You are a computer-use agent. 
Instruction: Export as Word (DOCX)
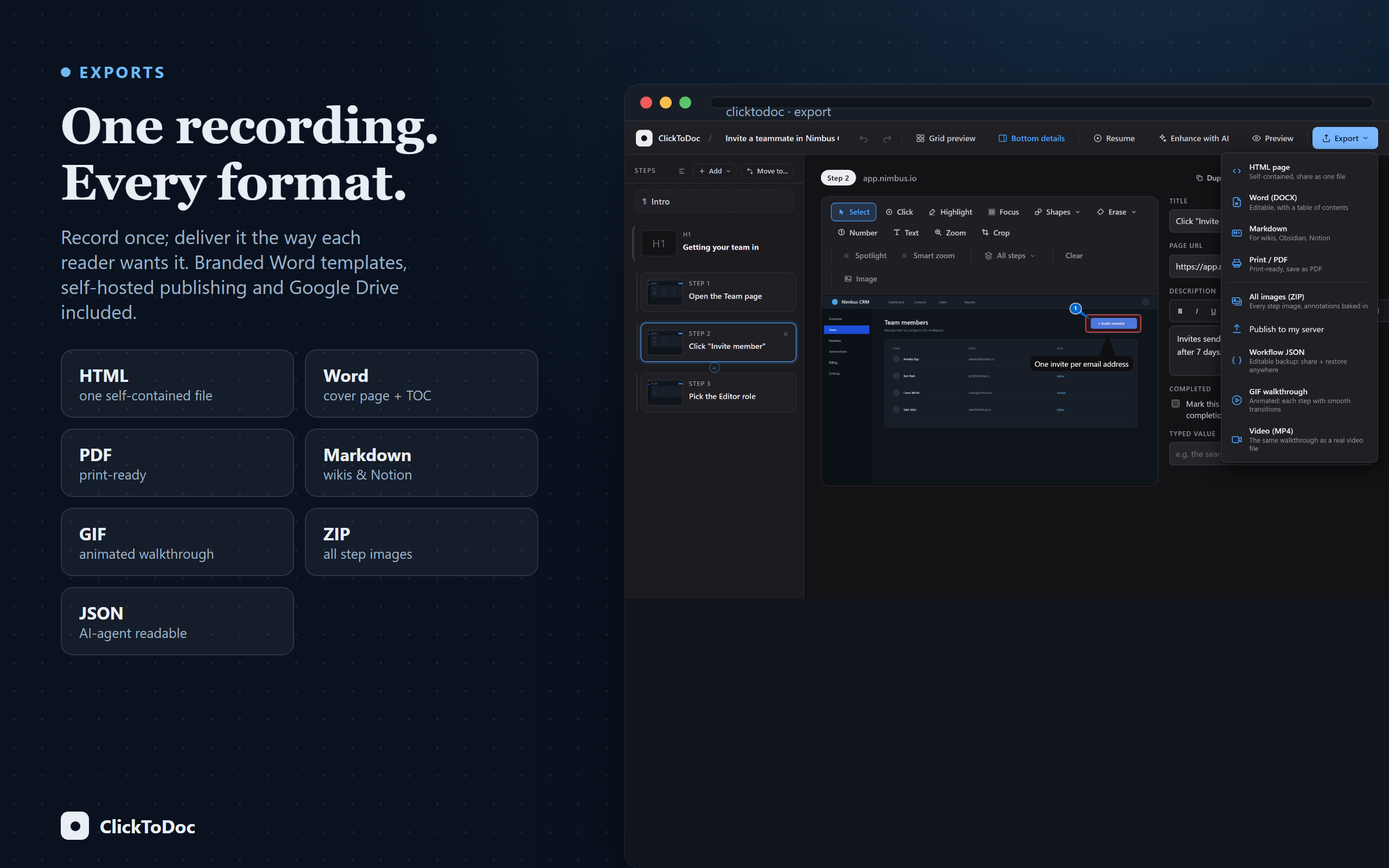pyautogui.click(x=1299, y=202)
